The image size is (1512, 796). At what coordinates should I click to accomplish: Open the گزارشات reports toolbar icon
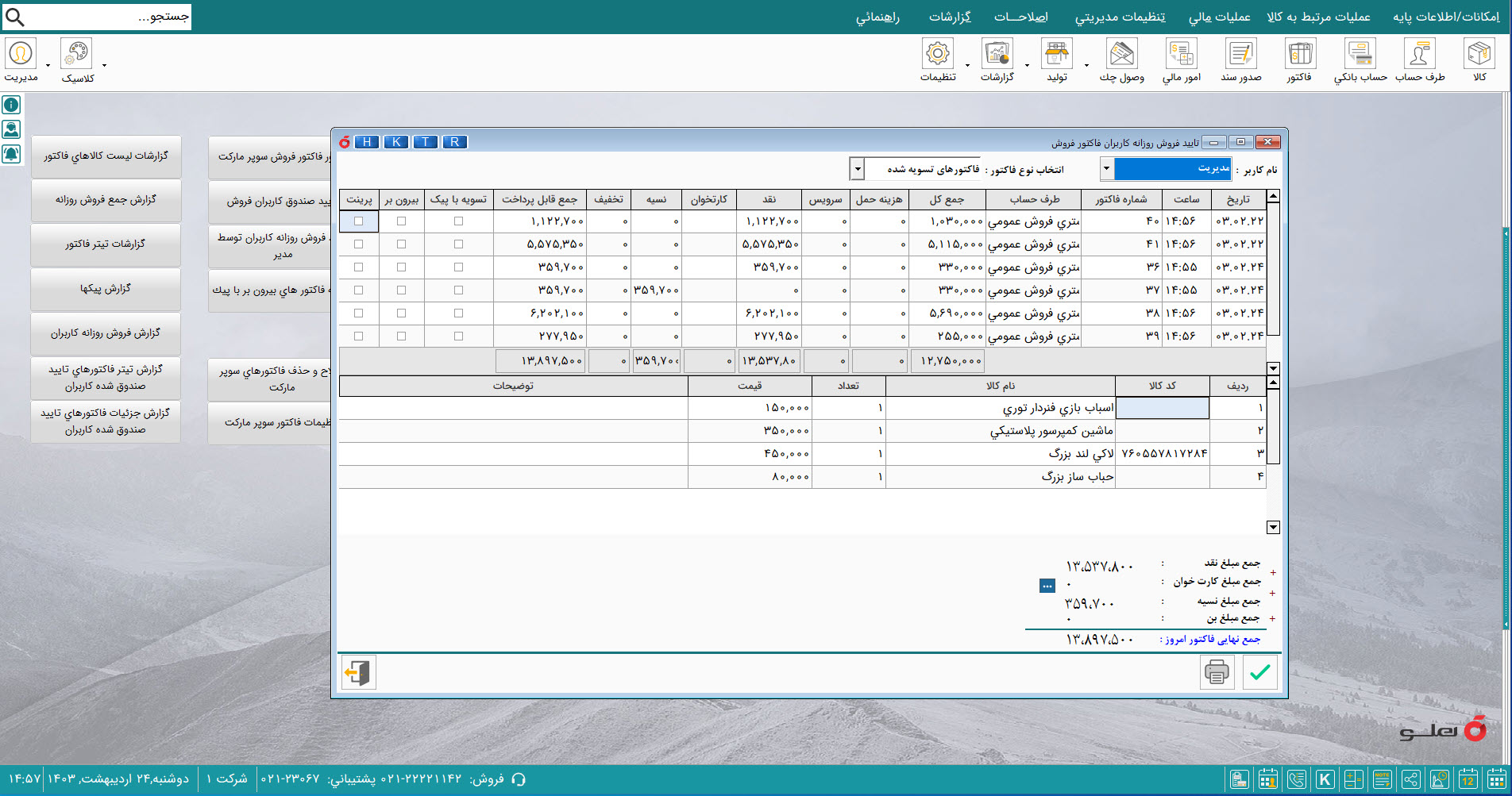click(x=997, y=53)
